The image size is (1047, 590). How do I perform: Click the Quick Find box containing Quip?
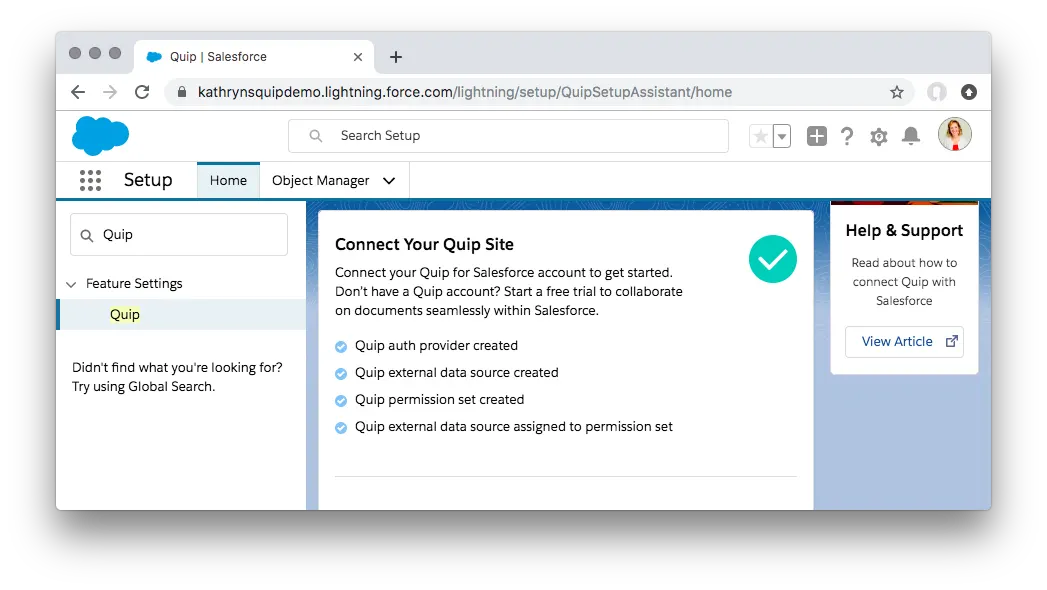tap(179, 235)
